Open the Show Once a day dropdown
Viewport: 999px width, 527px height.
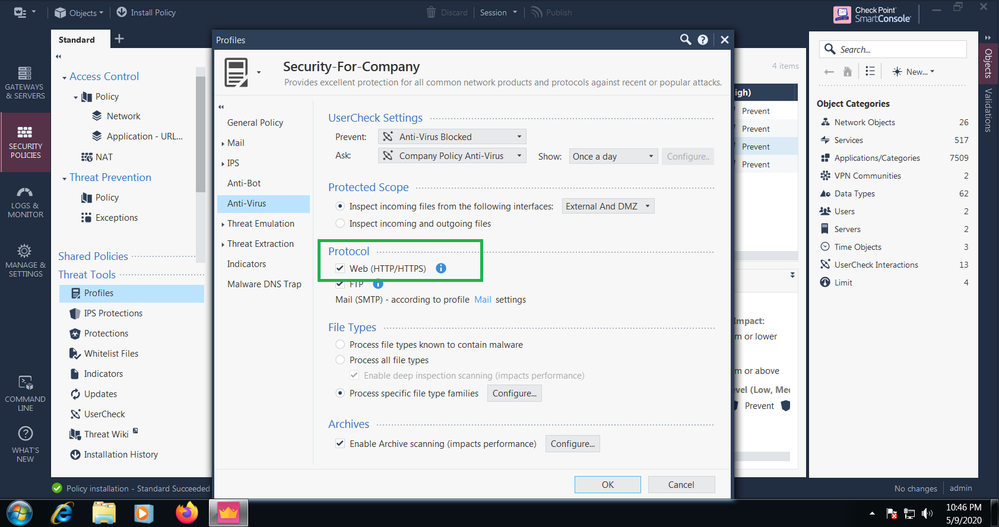(x=613, y=156)
